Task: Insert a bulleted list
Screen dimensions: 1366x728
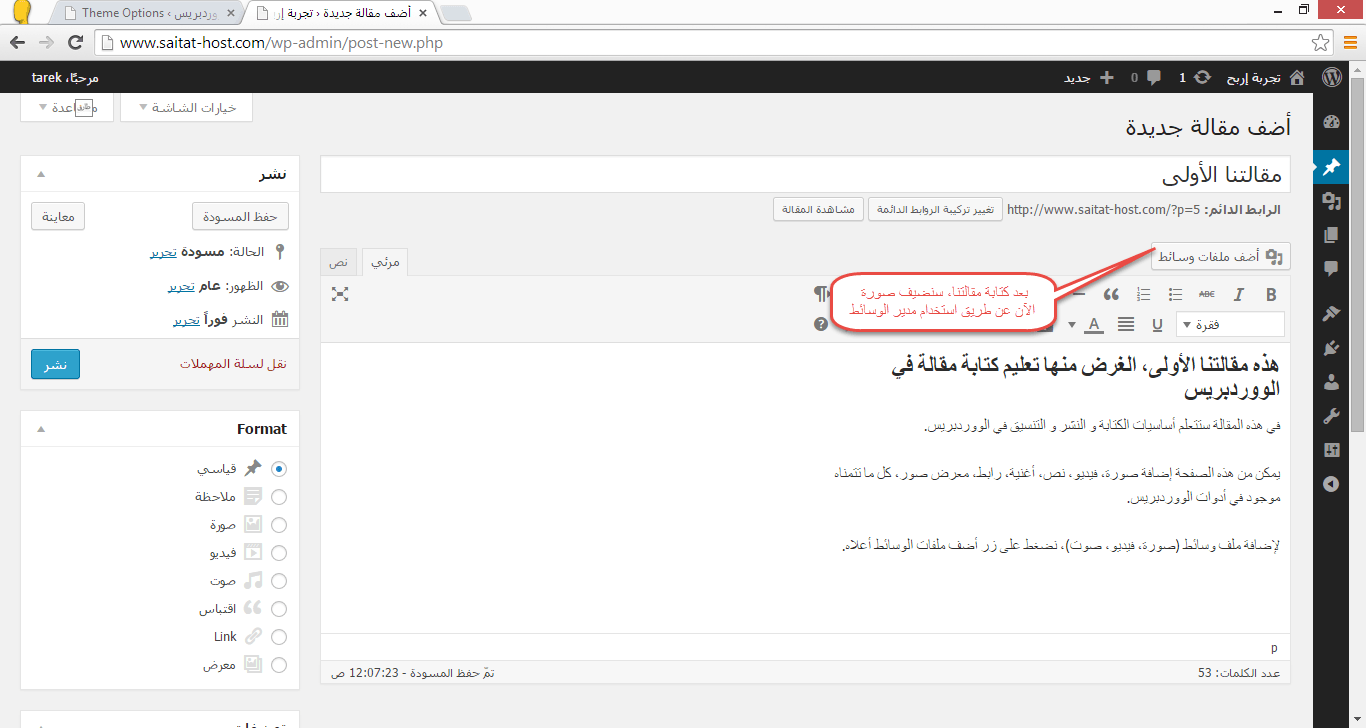Action: (x=1176, y=294)
